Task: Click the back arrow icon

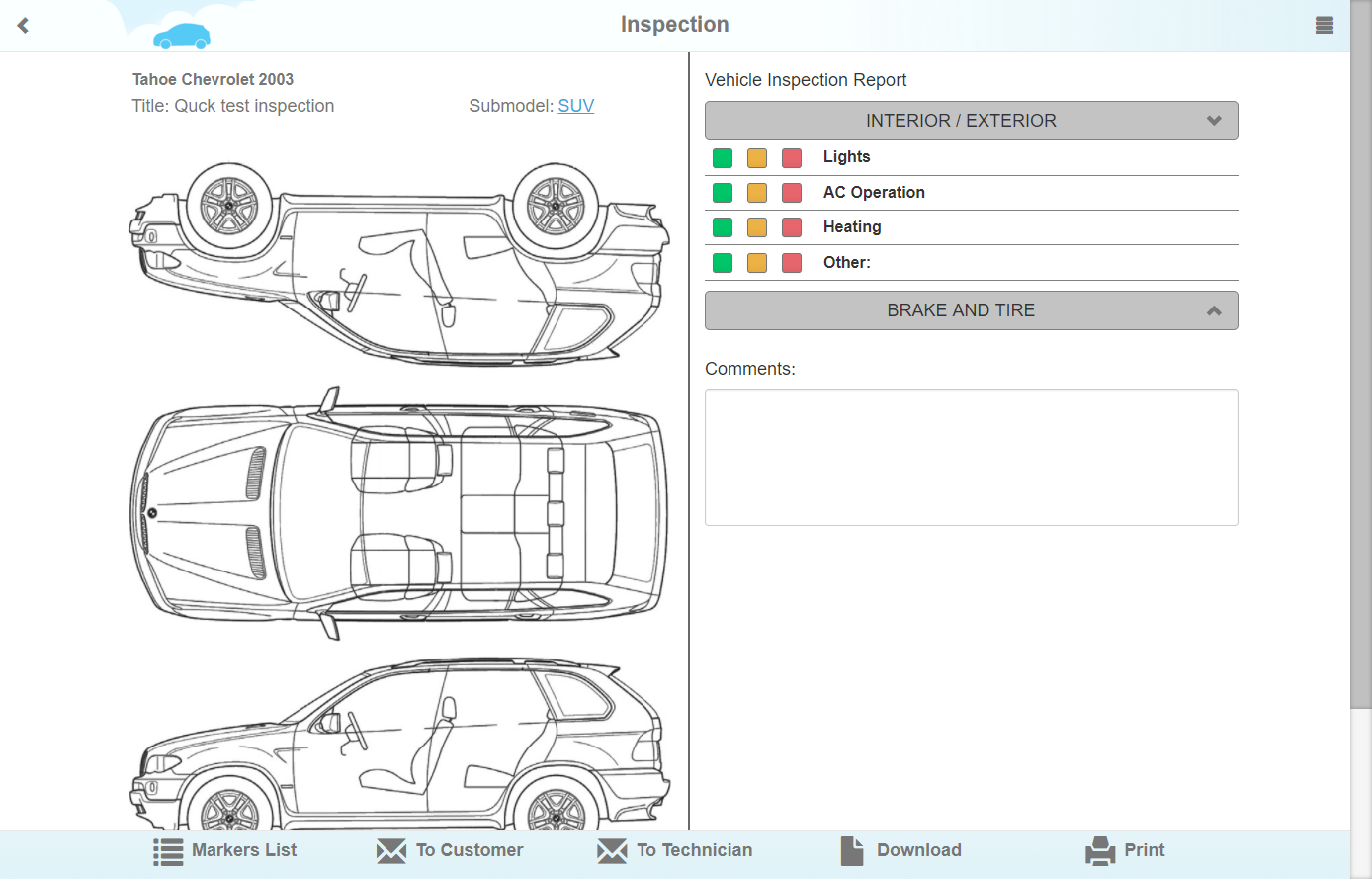Action: 23,25
